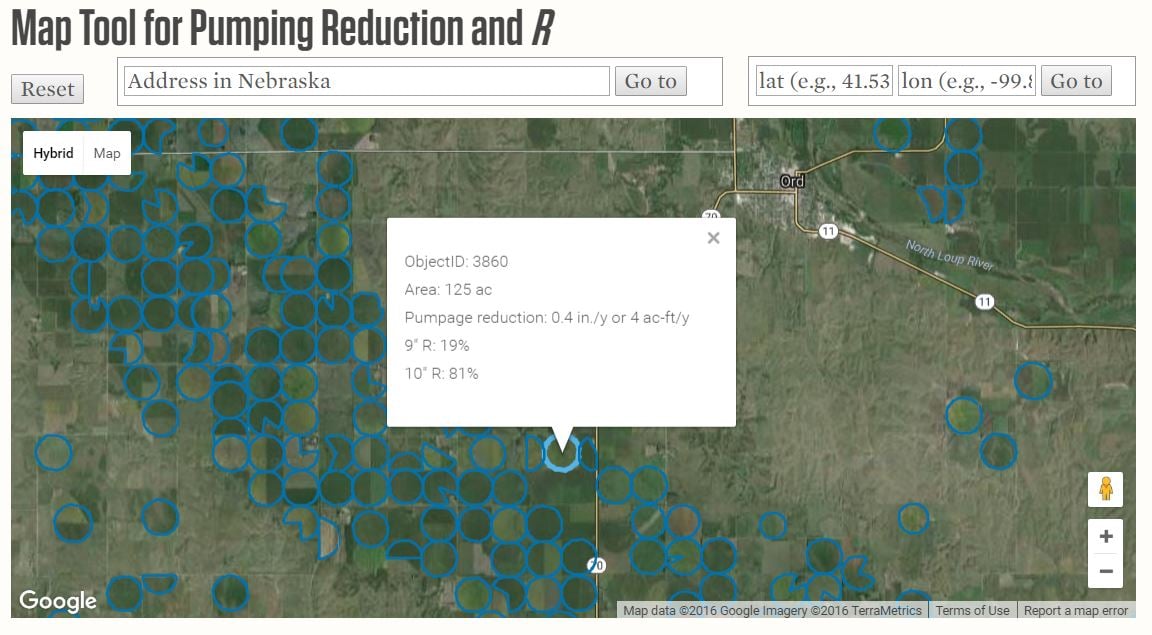Switch to Map view mode

[x=106, y=153]
